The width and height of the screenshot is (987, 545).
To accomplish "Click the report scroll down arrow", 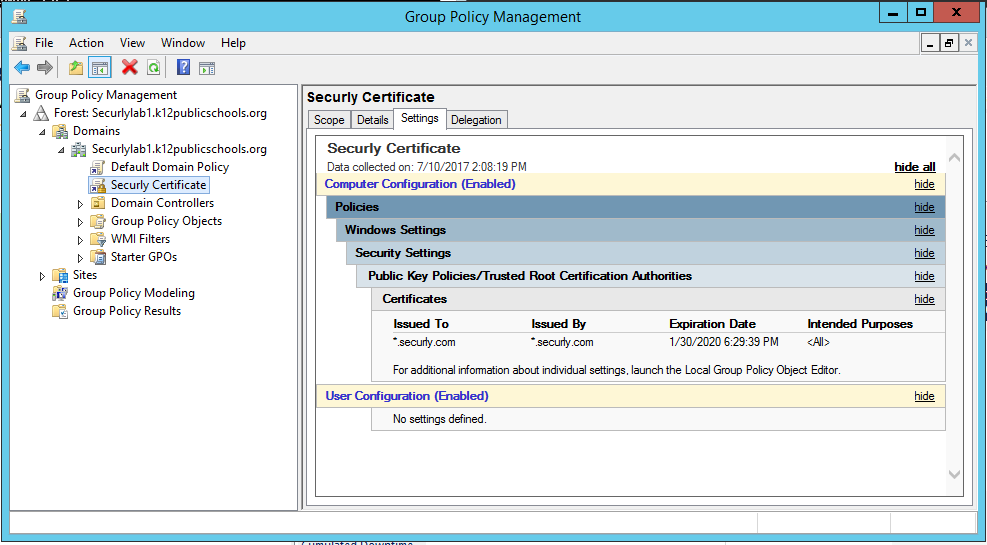I will pyautogui.click(x=954, y=475).
